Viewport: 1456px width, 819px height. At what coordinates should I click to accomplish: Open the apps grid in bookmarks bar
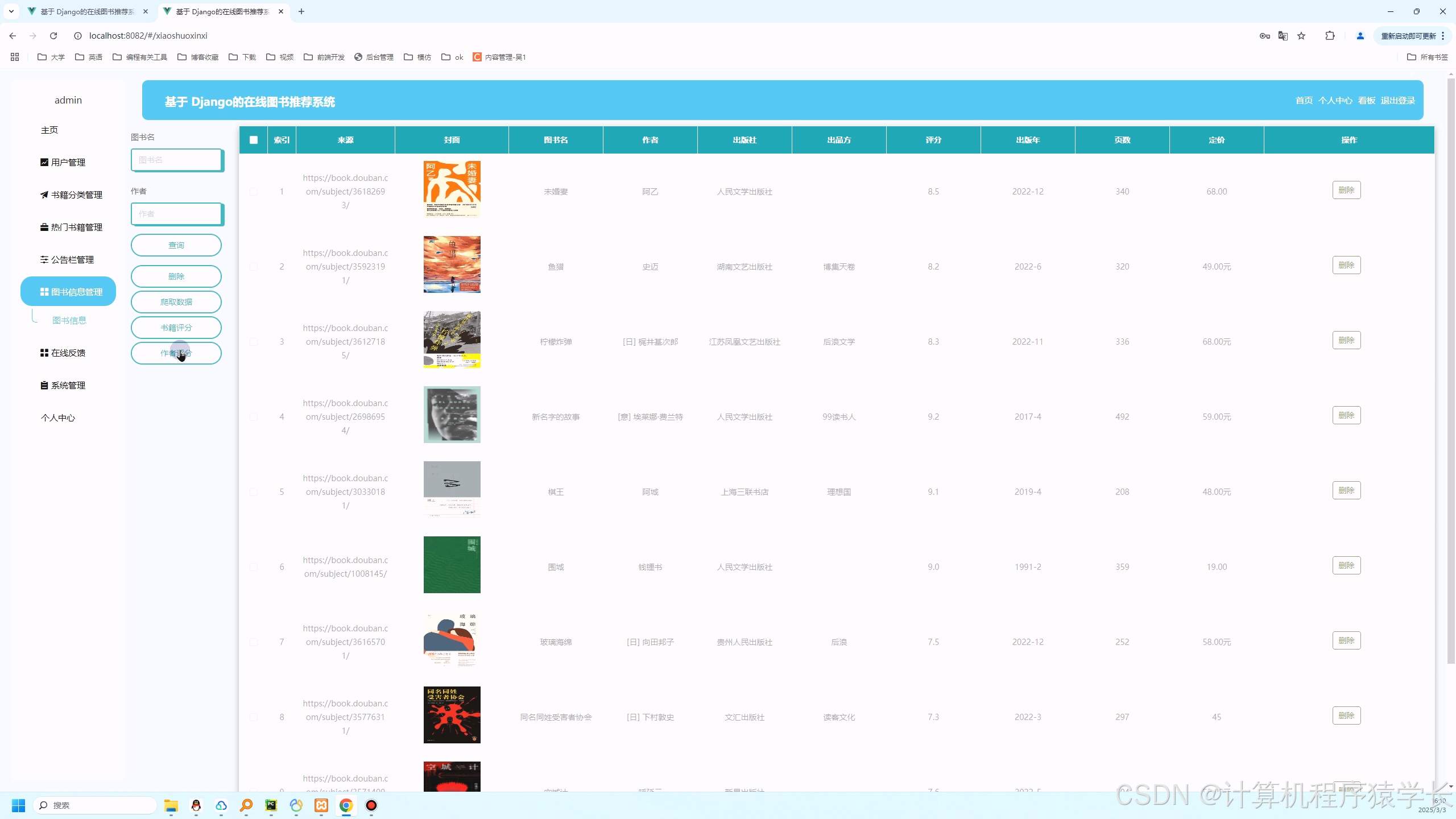(15, 57)
